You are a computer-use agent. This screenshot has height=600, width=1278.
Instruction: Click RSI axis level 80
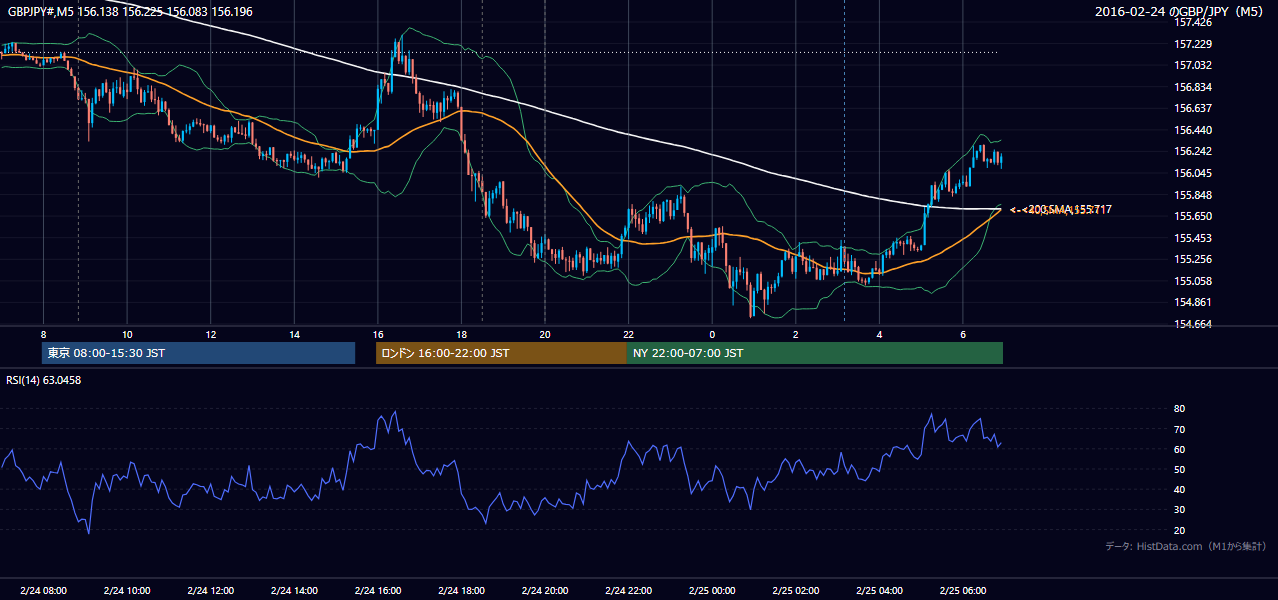click(1180, 409)
